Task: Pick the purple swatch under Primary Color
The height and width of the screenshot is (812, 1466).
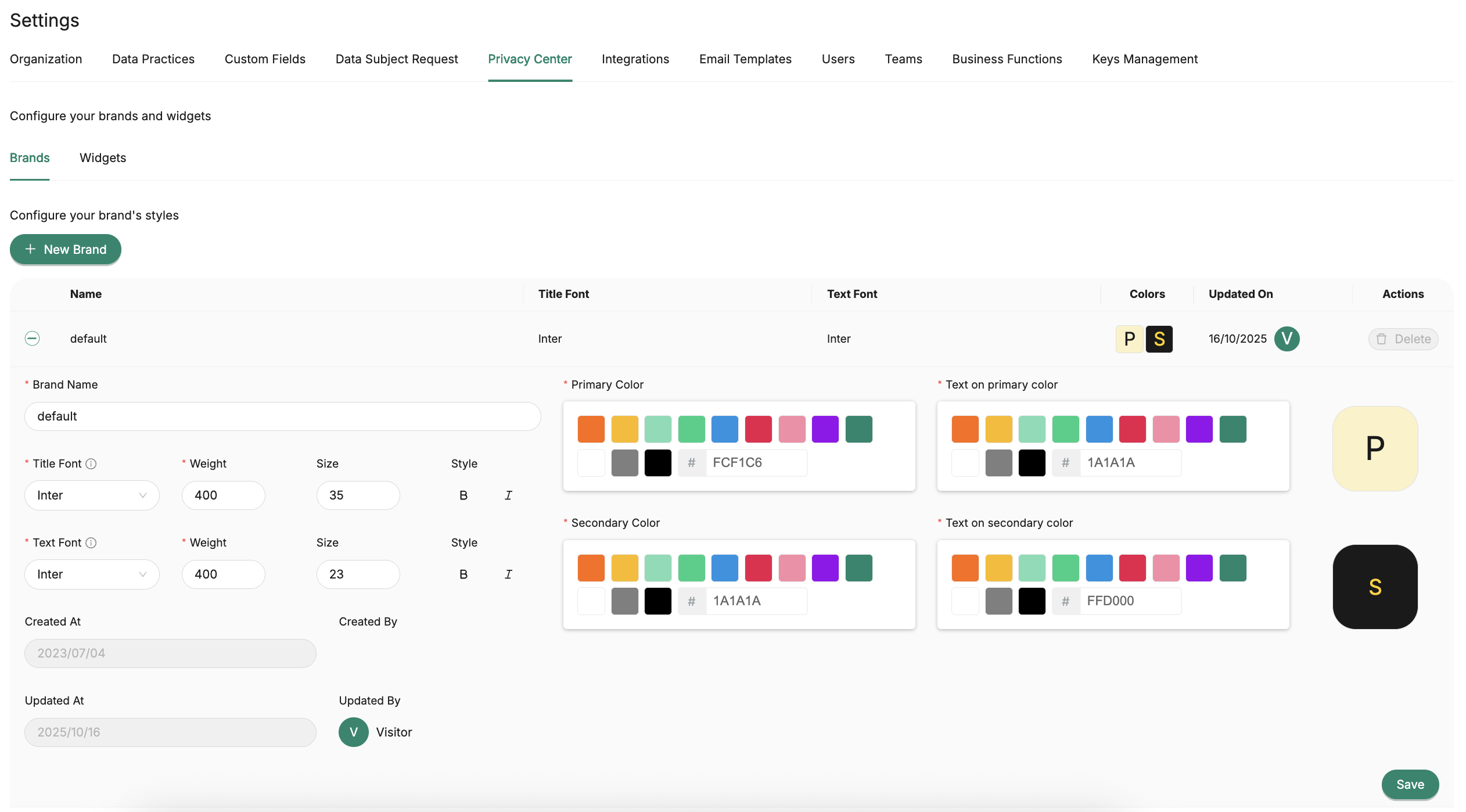Action: pos(825,429)
